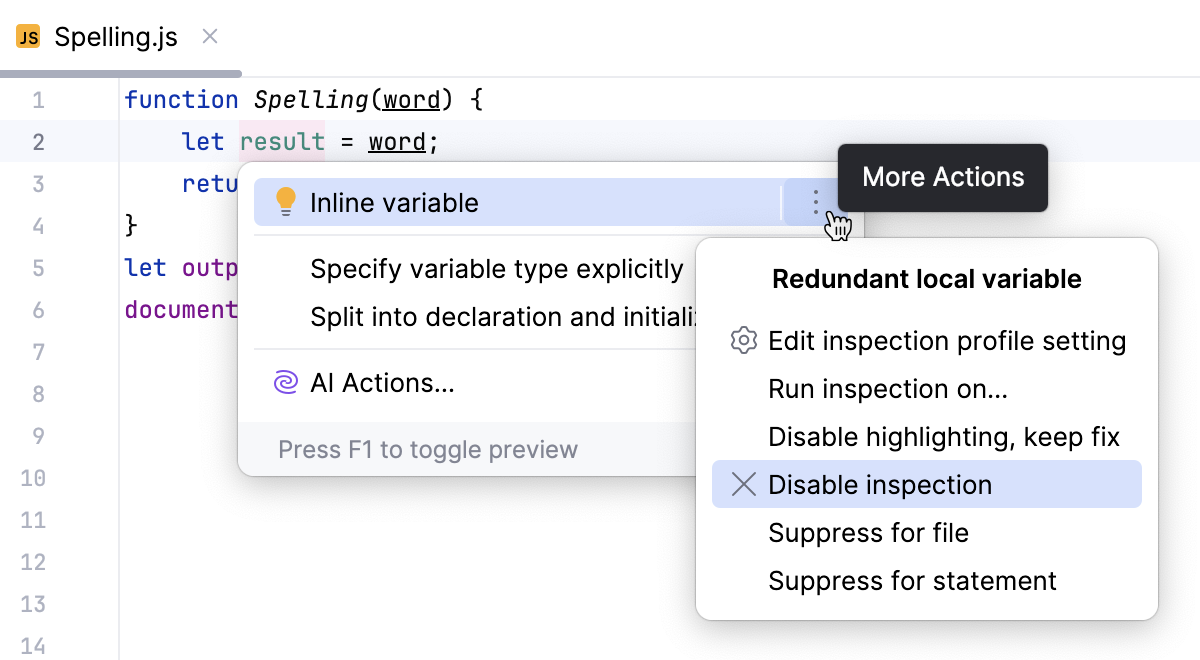The width and height of the screenshot is (1200, 660).
Task: Expand the Suppress for statement option
Action: (912, 580)
